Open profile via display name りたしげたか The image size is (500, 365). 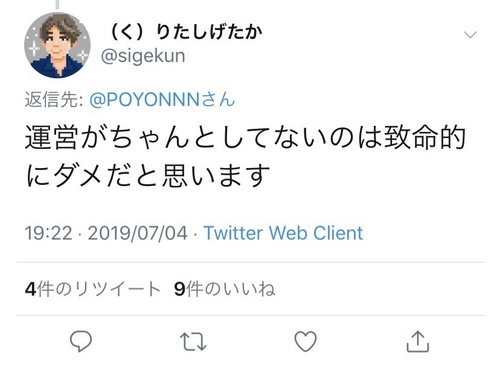click(186, 33)
